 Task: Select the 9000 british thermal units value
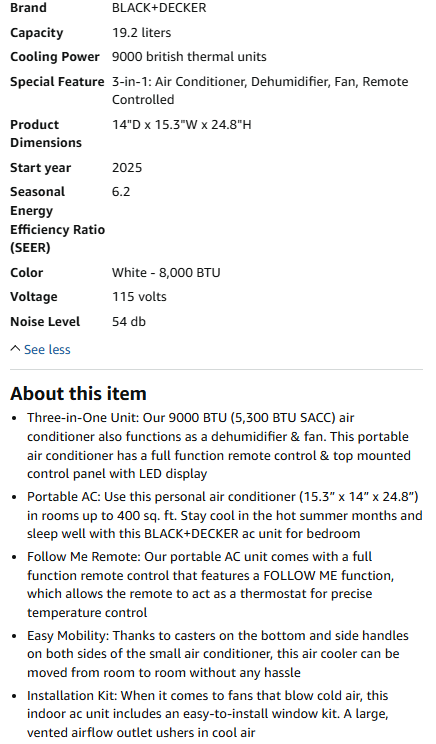pos(189,56)
